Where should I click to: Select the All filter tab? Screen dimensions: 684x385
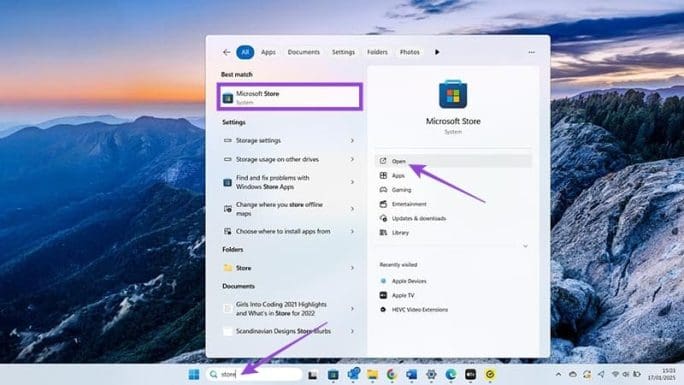[245, 52]
